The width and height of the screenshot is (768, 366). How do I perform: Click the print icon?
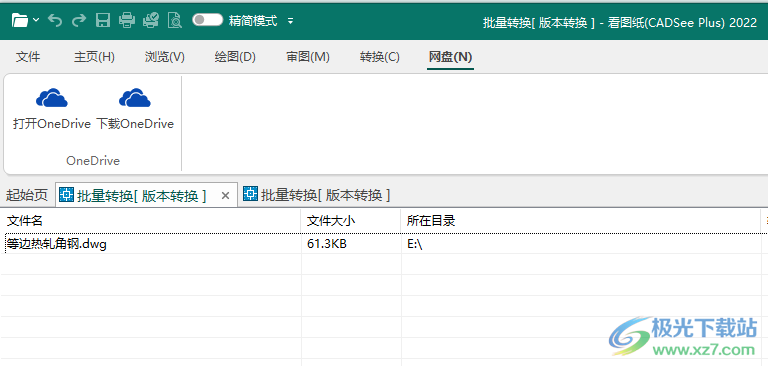(127, 21)
